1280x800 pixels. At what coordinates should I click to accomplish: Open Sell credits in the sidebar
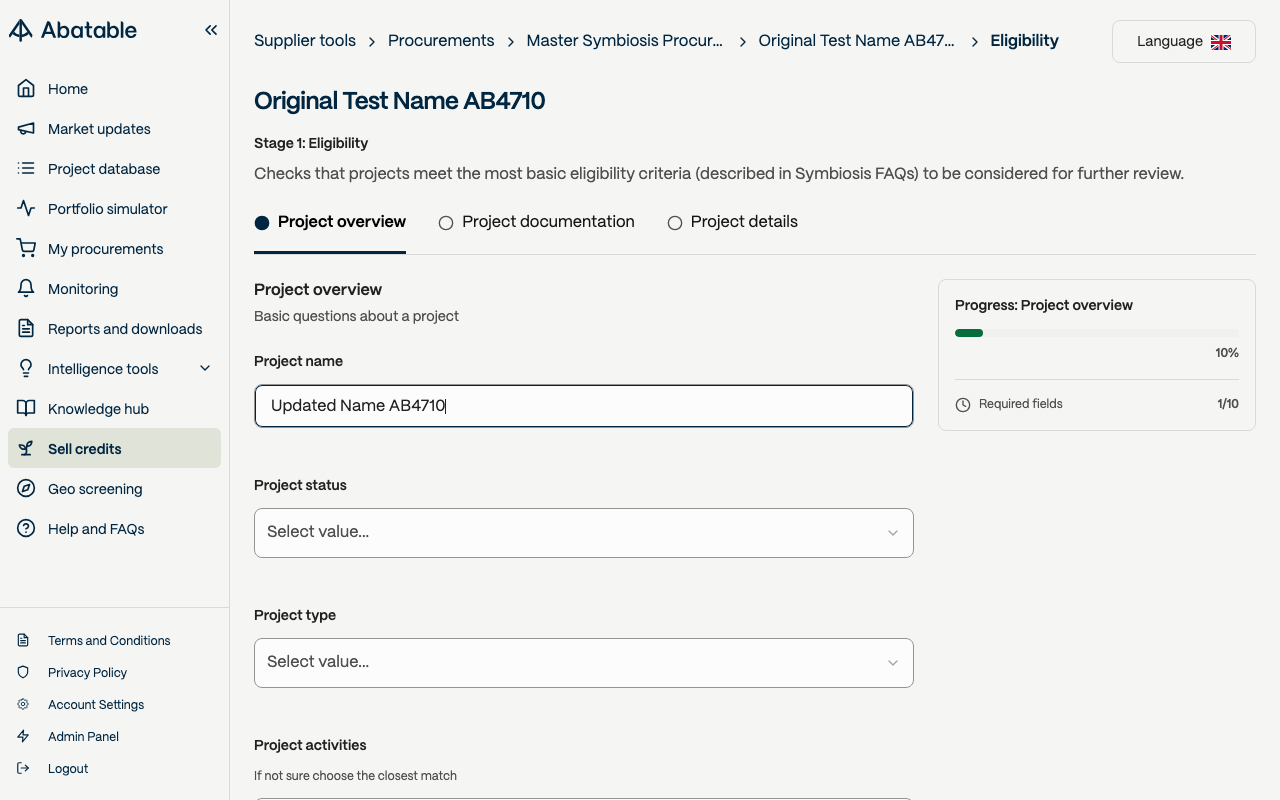pos(85,449)
